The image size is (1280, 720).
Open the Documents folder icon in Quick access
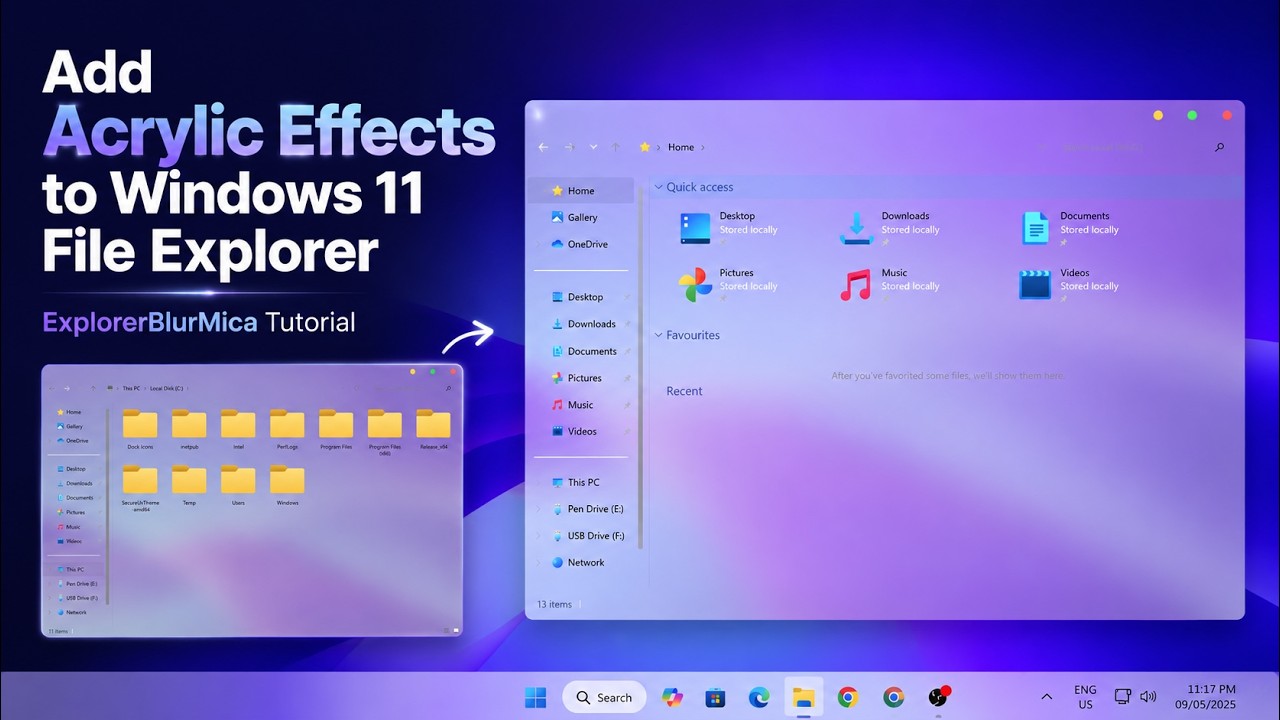click(x=1036, y=228)
